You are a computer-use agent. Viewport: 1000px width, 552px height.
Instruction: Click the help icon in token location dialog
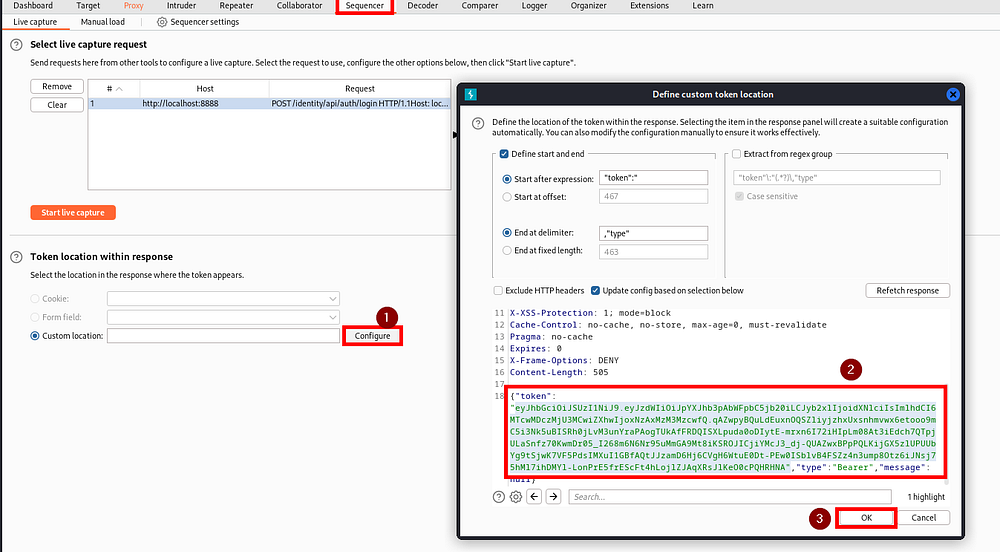[478, 123]
